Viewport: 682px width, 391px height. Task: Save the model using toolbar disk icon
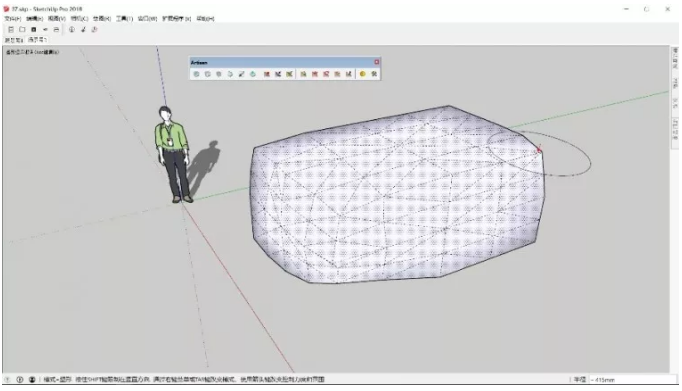pos(33,30)
